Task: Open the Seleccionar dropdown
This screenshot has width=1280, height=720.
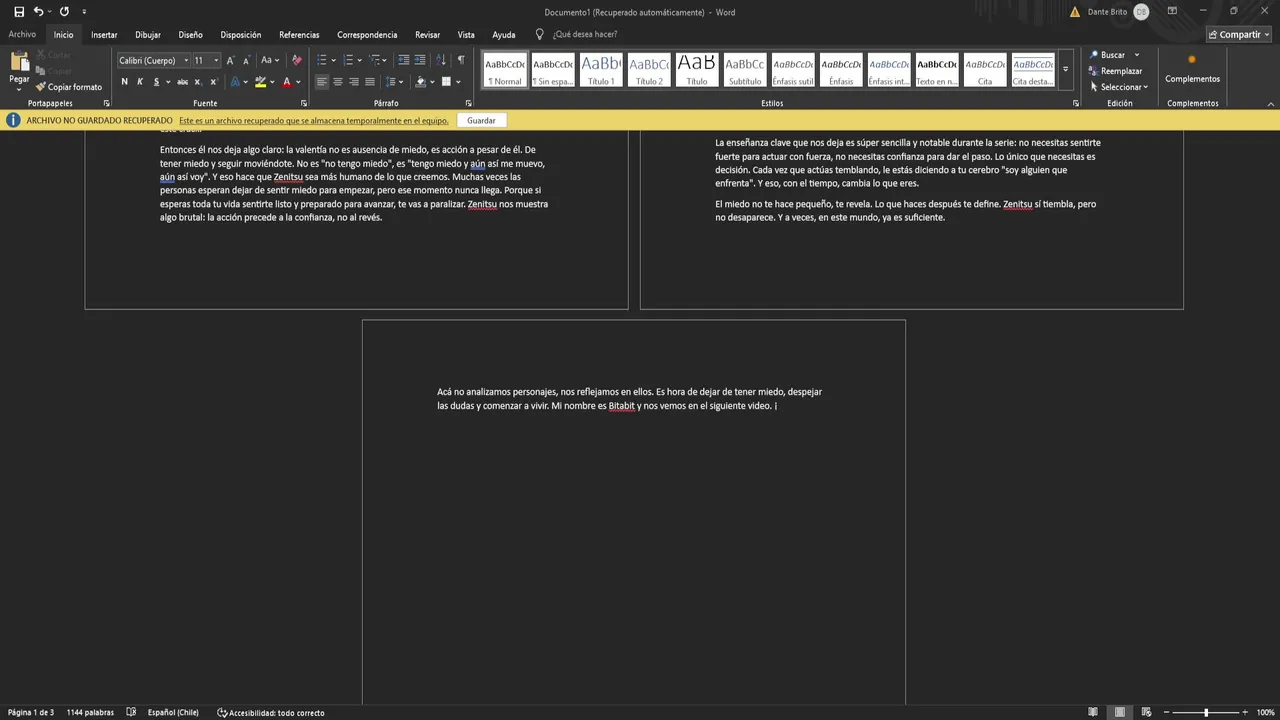Action: tap(1120, 87)
